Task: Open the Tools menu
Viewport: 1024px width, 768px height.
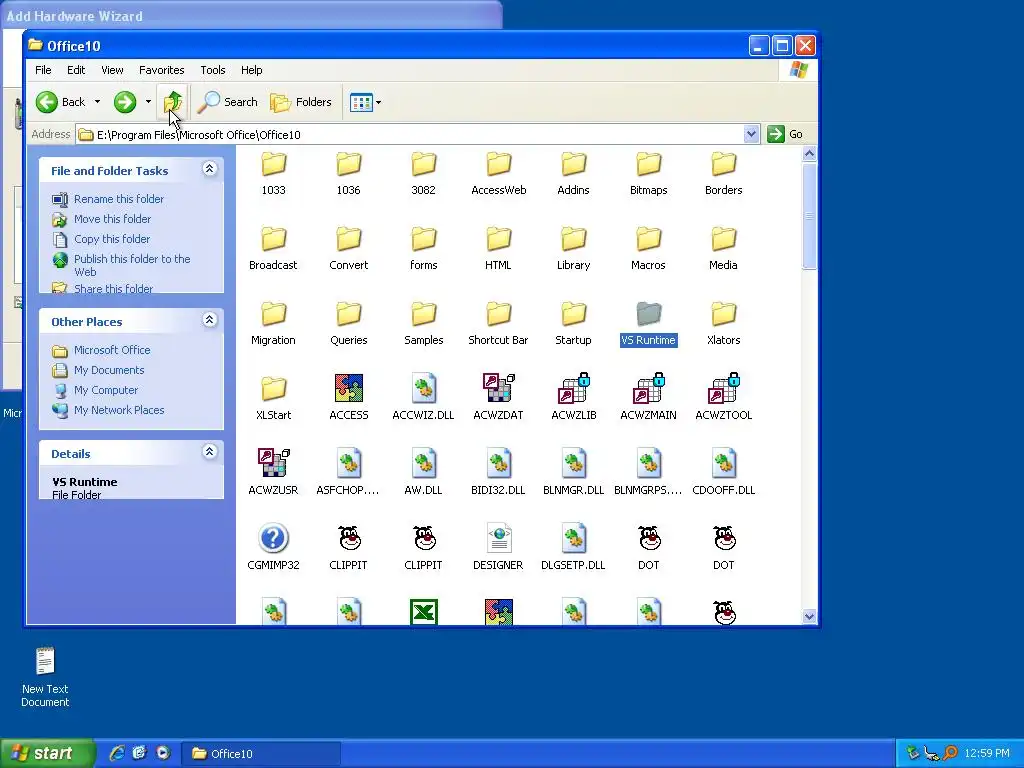Action: point(212,70)
